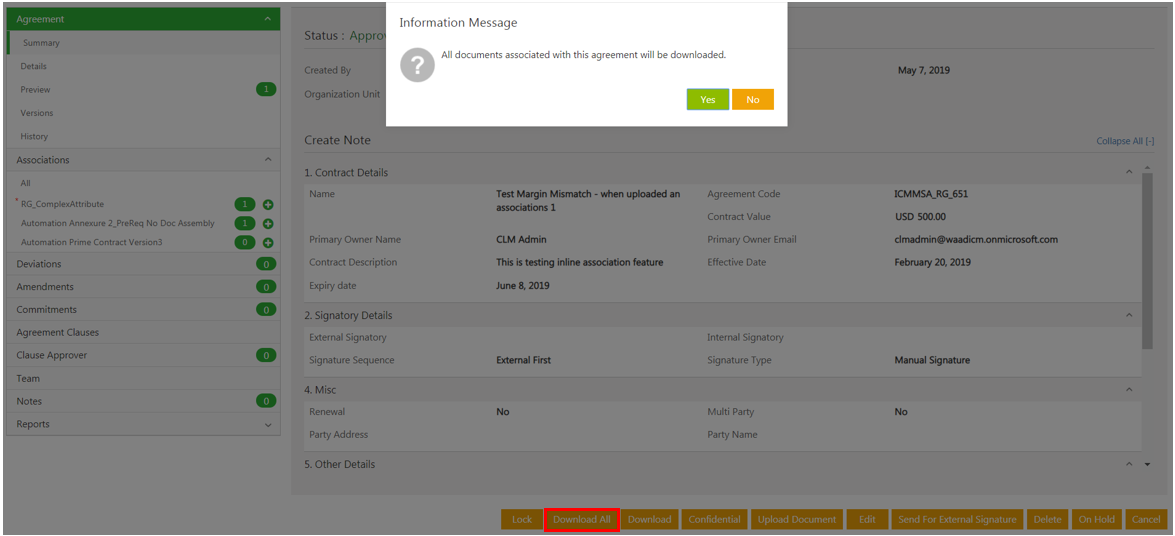Click No to cancel the download

click(752, 100)
